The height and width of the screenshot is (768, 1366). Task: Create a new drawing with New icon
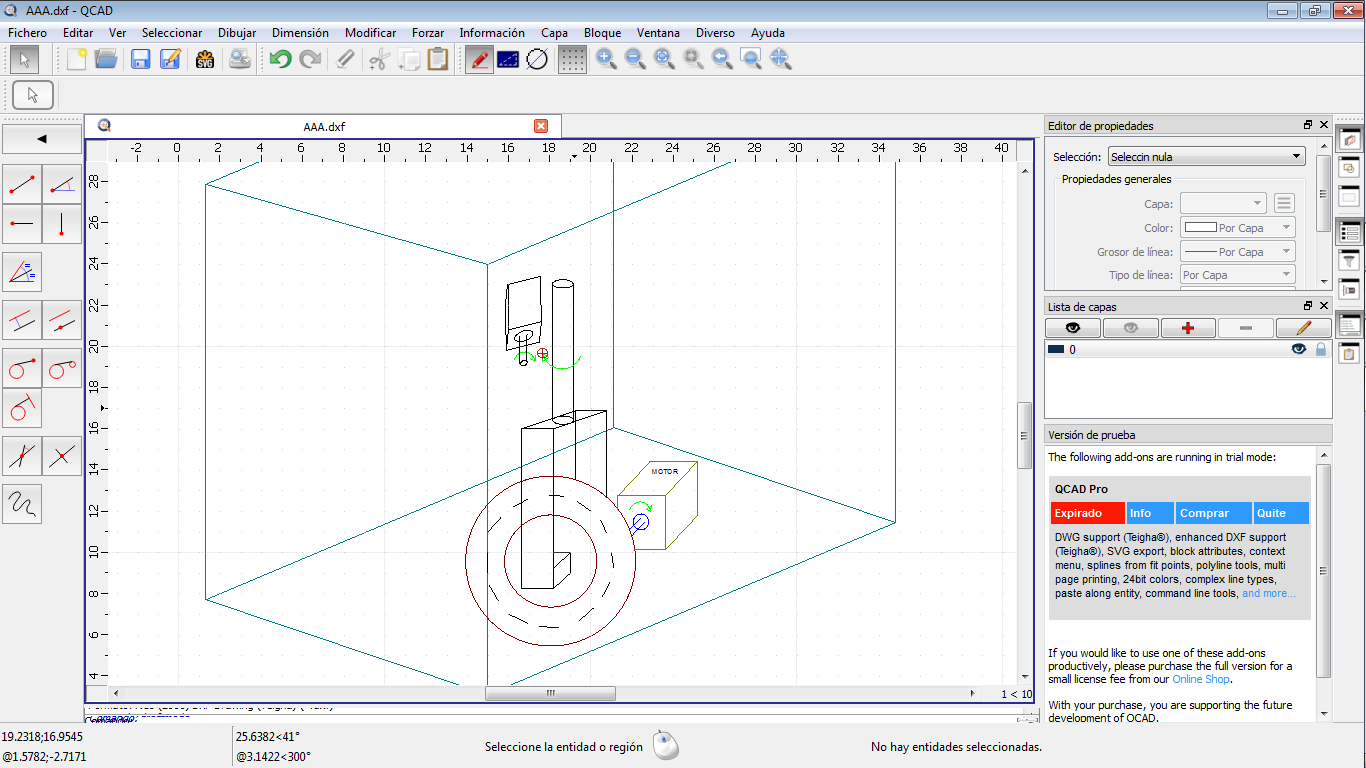point(77,59)
